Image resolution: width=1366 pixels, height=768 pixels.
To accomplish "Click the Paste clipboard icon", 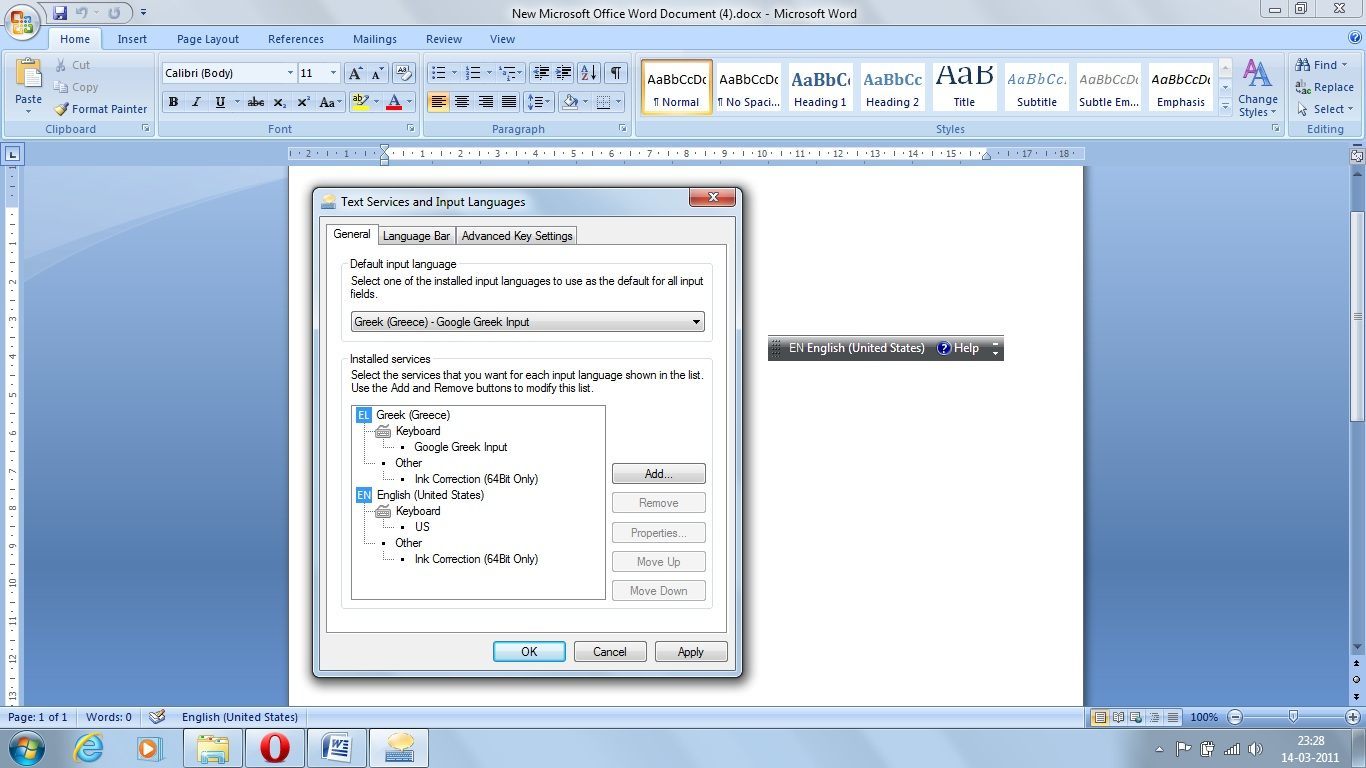I will pos(28,74).
